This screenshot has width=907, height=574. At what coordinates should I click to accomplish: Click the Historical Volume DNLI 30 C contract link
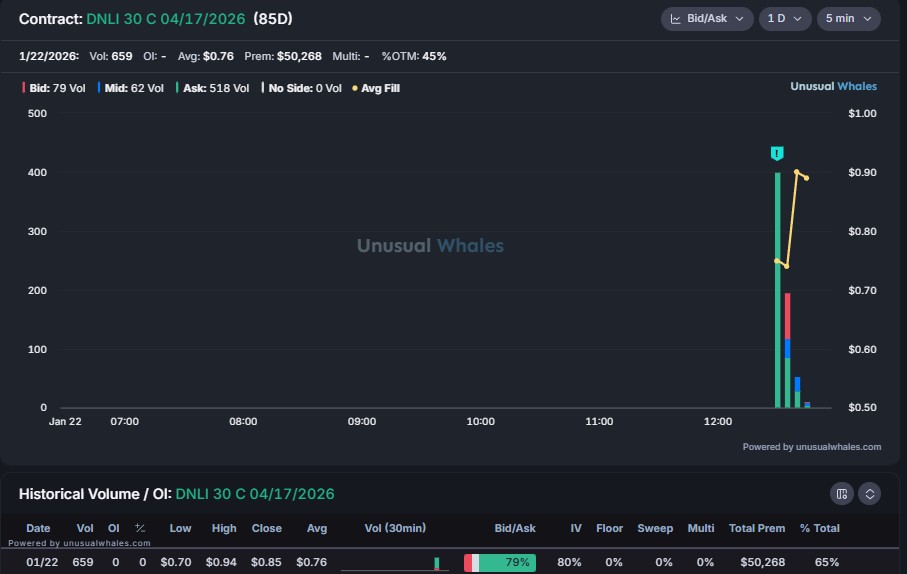tap(255, 494)
